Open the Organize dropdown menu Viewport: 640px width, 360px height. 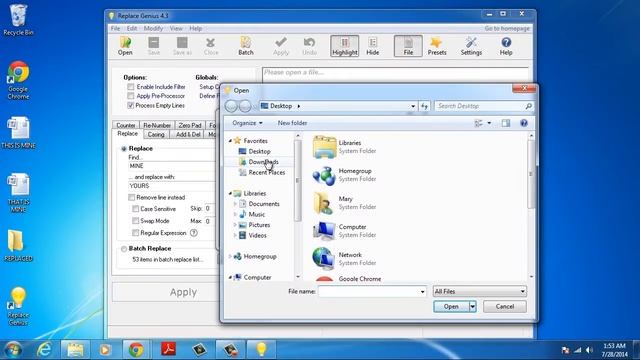coord(247,123)
